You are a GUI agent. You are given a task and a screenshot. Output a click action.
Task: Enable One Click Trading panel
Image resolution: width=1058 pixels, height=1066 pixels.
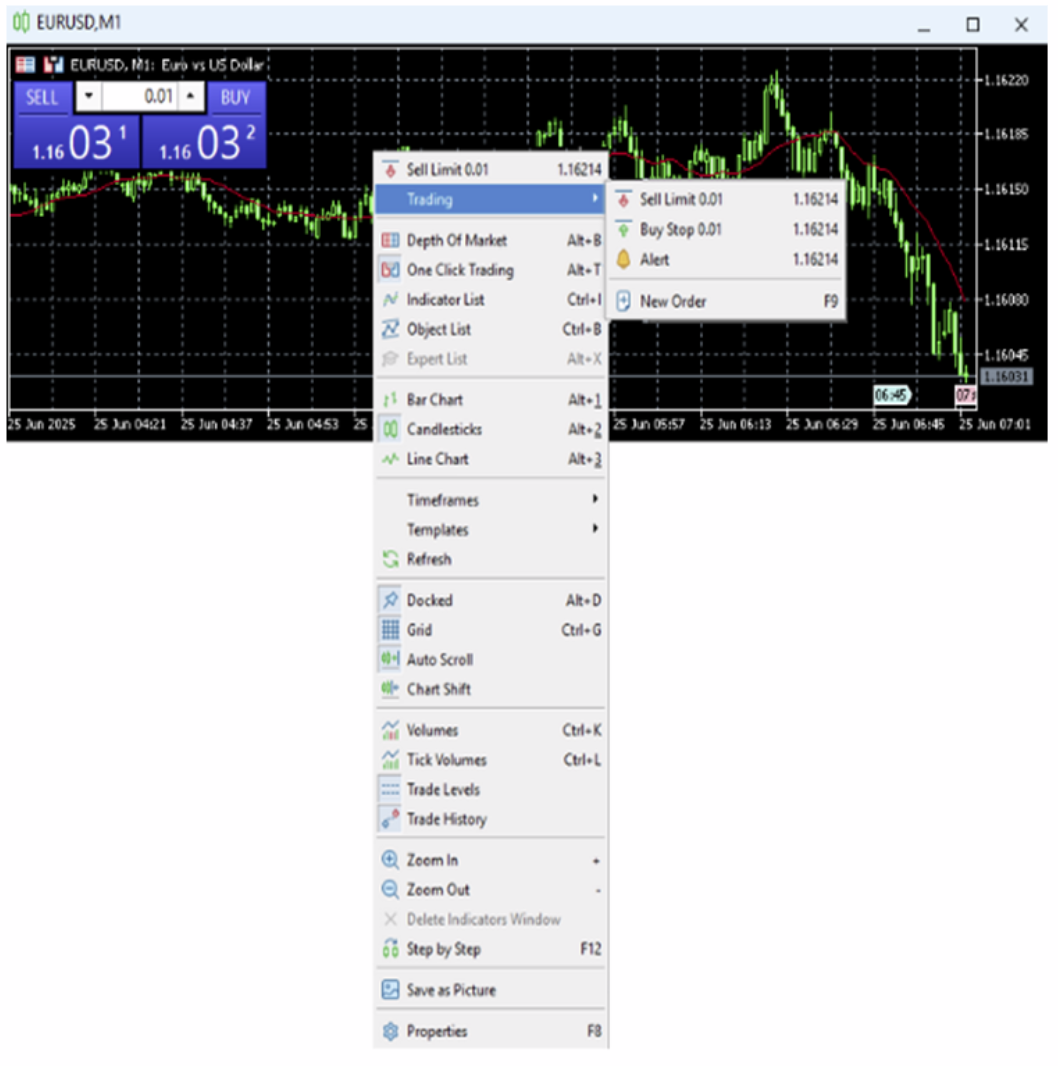[x=459, y=270]
